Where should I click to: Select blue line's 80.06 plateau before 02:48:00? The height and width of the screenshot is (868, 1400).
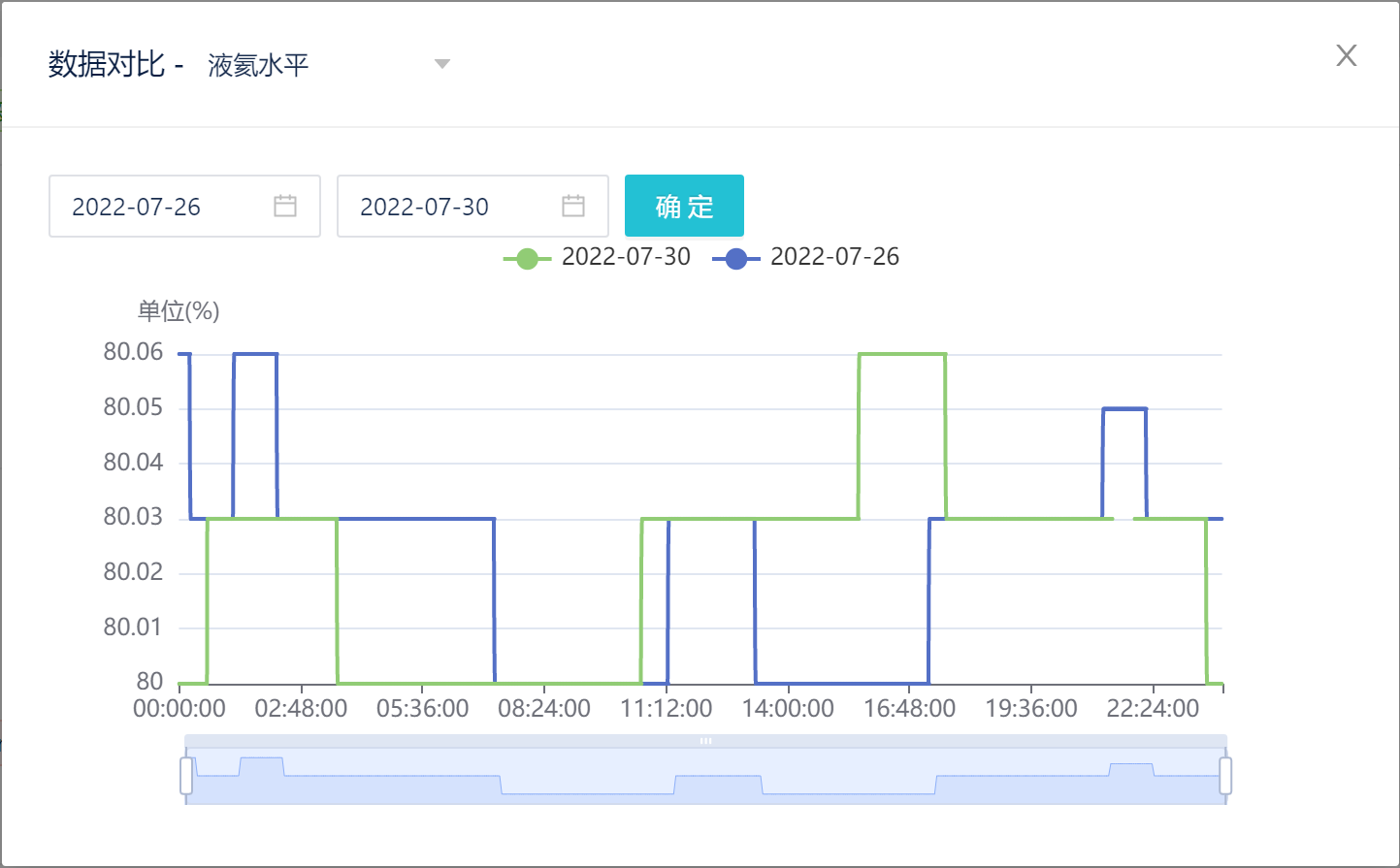click(255, 354)
